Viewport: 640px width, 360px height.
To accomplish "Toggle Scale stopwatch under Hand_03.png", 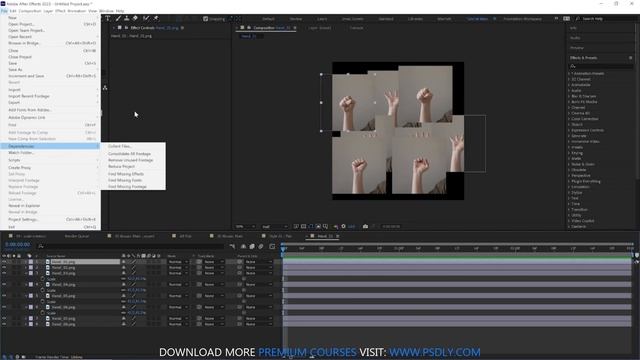I will click(x=42, y=279).
